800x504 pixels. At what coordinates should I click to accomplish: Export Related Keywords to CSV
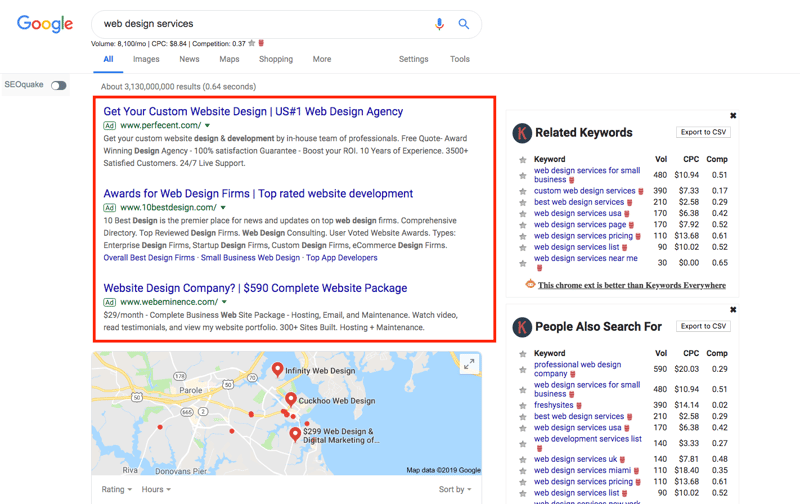pyautogui.click(x=703, y=132)
